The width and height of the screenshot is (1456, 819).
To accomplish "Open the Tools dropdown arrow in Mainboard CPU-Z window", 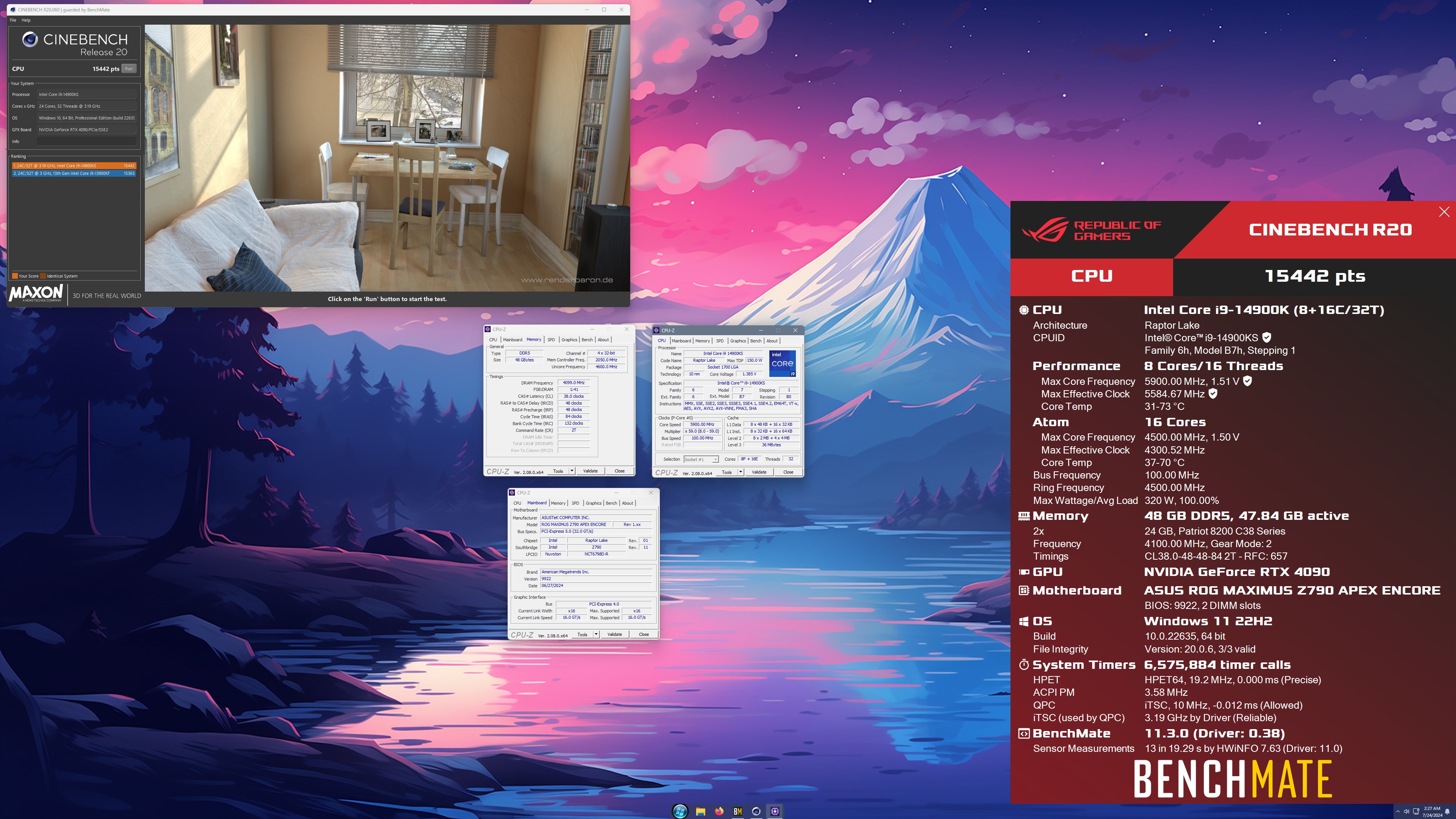I will 596,634.
